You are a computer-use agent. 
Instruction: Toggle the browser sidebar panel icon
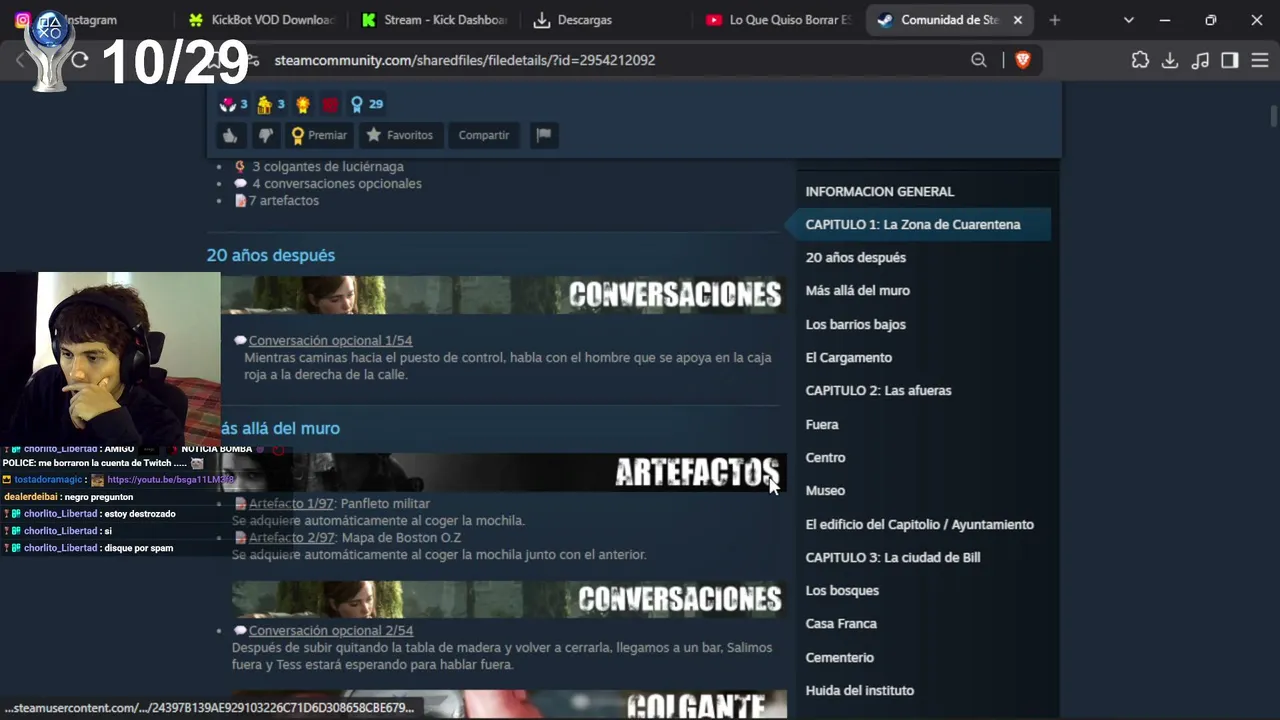tap(1230, 60)
